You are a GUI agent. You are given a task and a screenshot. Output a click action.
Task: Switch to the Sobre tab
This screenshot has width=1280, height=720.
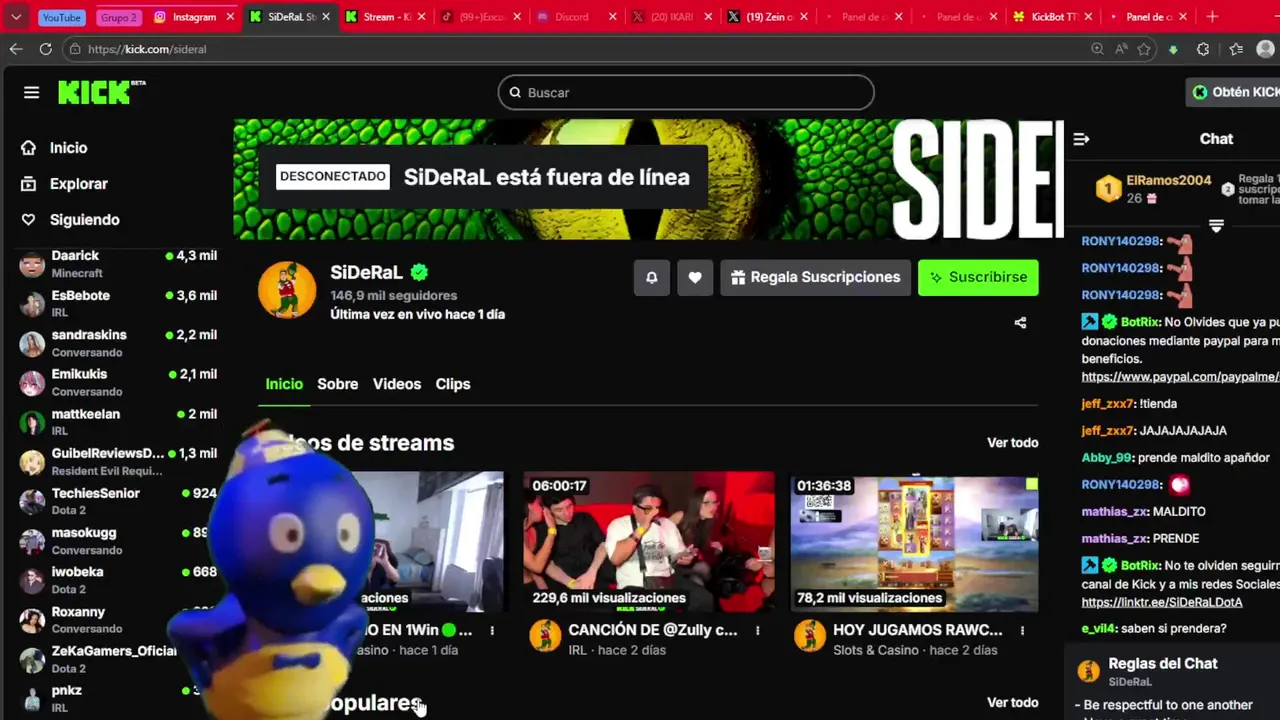coord(337,384)
